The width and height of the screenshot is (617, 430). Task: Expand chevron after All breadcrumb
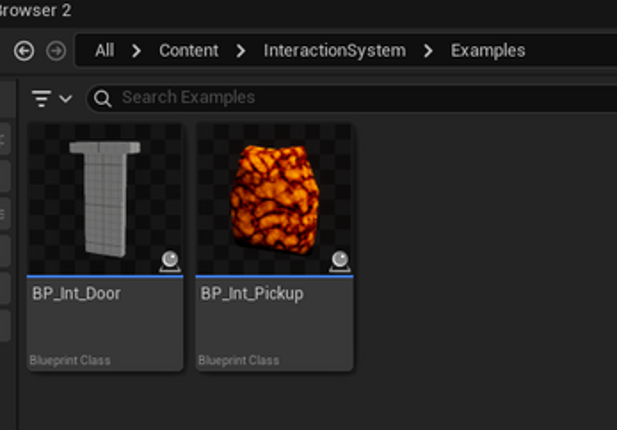coord(136,51)
